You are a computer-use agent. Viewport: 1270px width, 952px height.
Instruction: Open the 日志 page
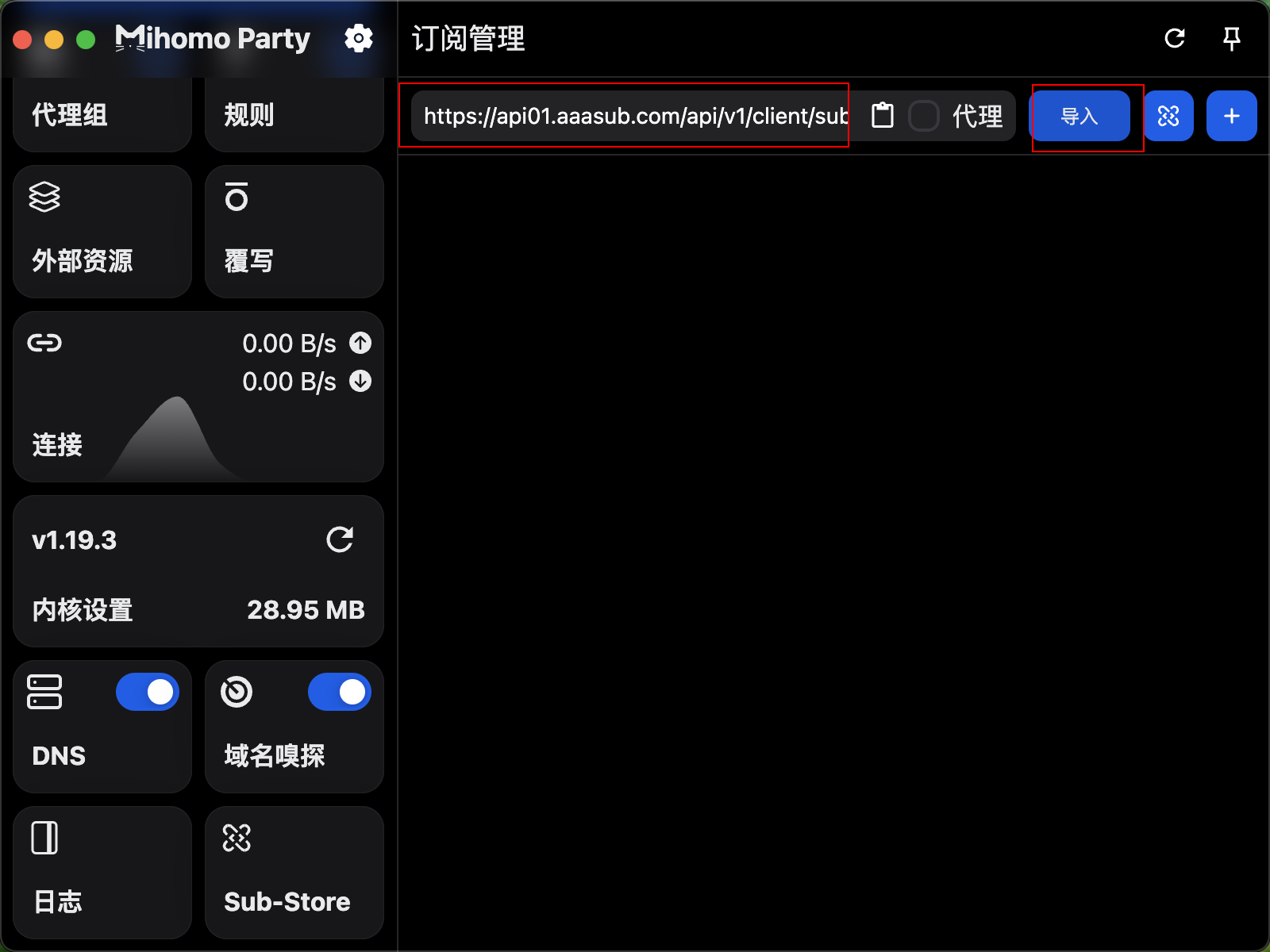pyautogui.click(x=102, y=873)
